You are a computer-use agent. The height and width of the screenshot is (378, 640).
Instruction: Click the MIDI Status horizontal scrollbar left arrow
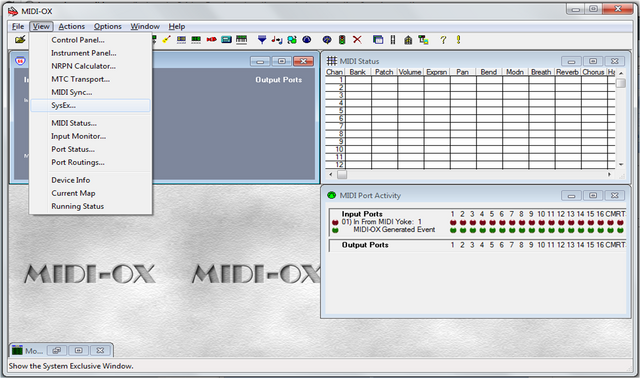tap(331, 174)
